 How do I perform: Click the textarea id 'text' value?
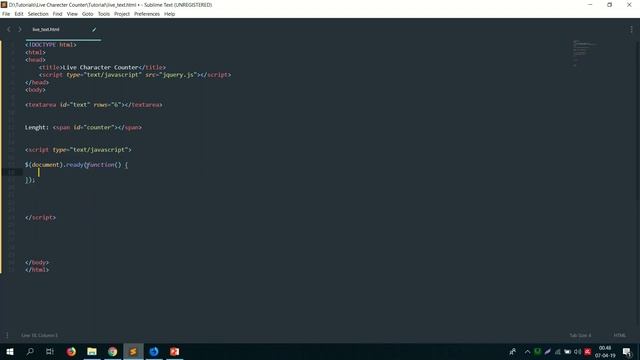80,105
